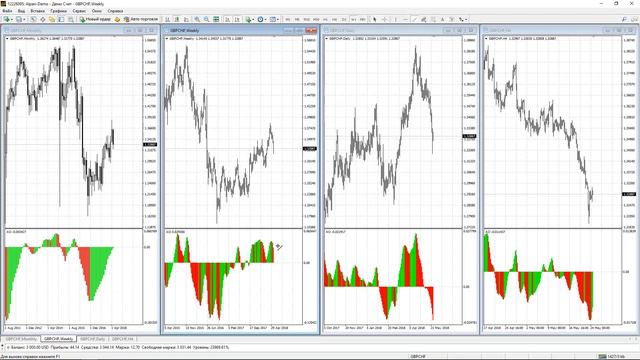The width and height of the screenshot is (640, 360).
Task: Open the Окно menu
Action: [97, 11]
